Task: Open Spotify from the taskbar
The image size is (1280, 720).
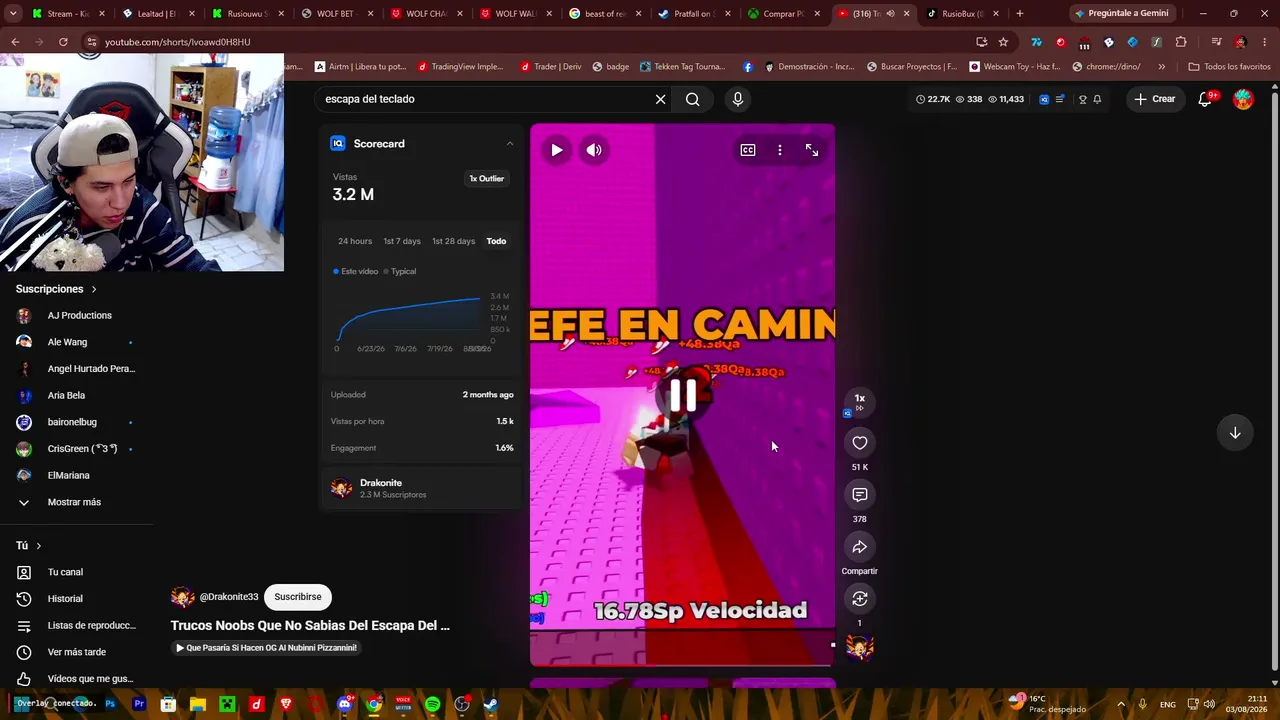Action: pyautogui.click(x=432, y=704)
